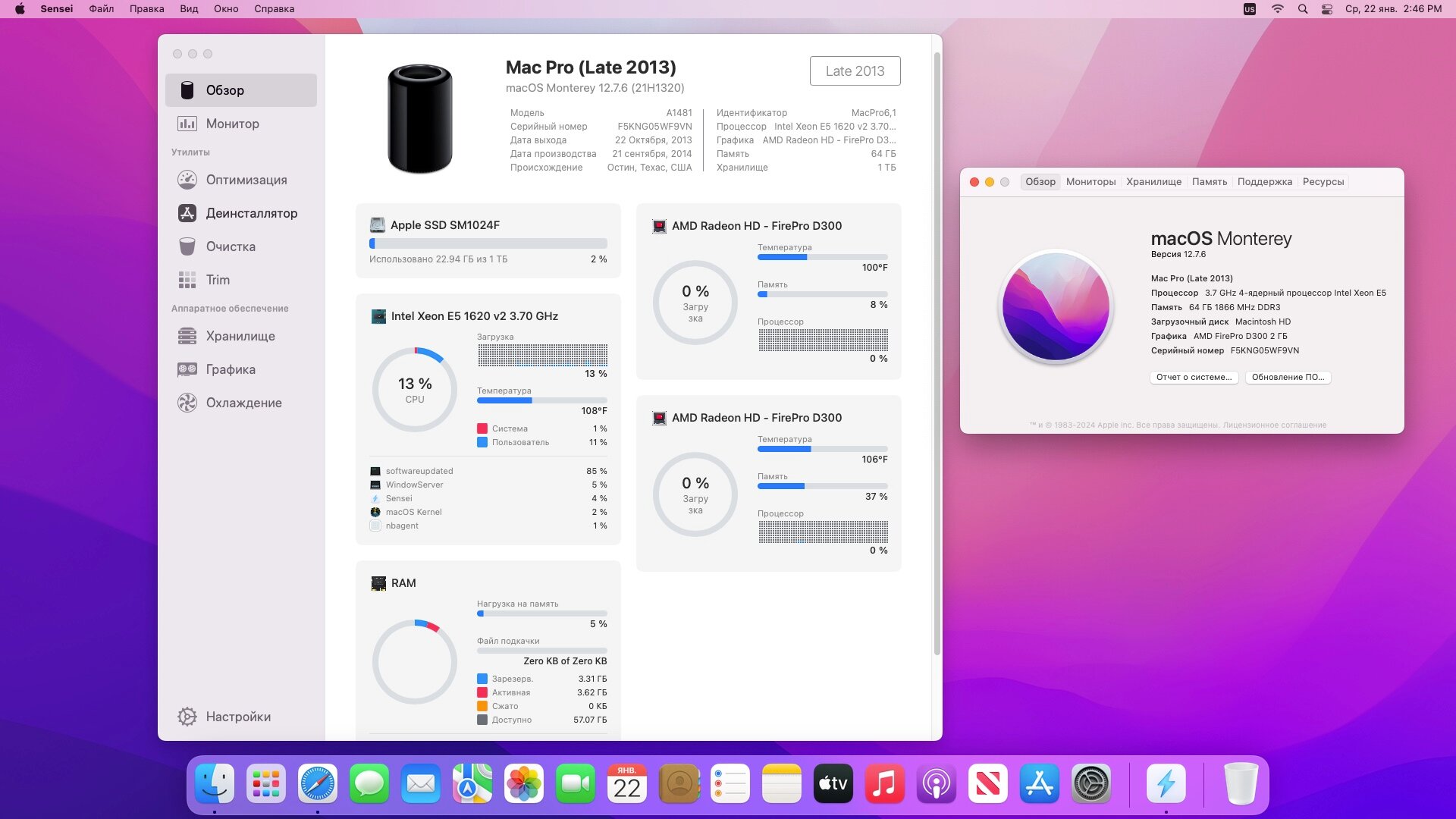Open the Деинсталлятор utility

pyautogui.click(x=241, y=213)
